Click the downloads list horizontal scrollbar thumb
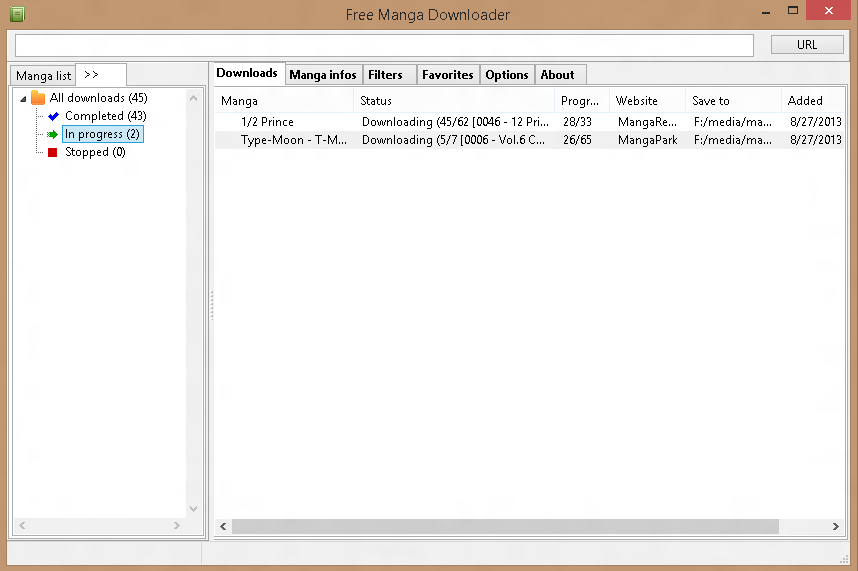Screen dimensions: 858x571 505,526
